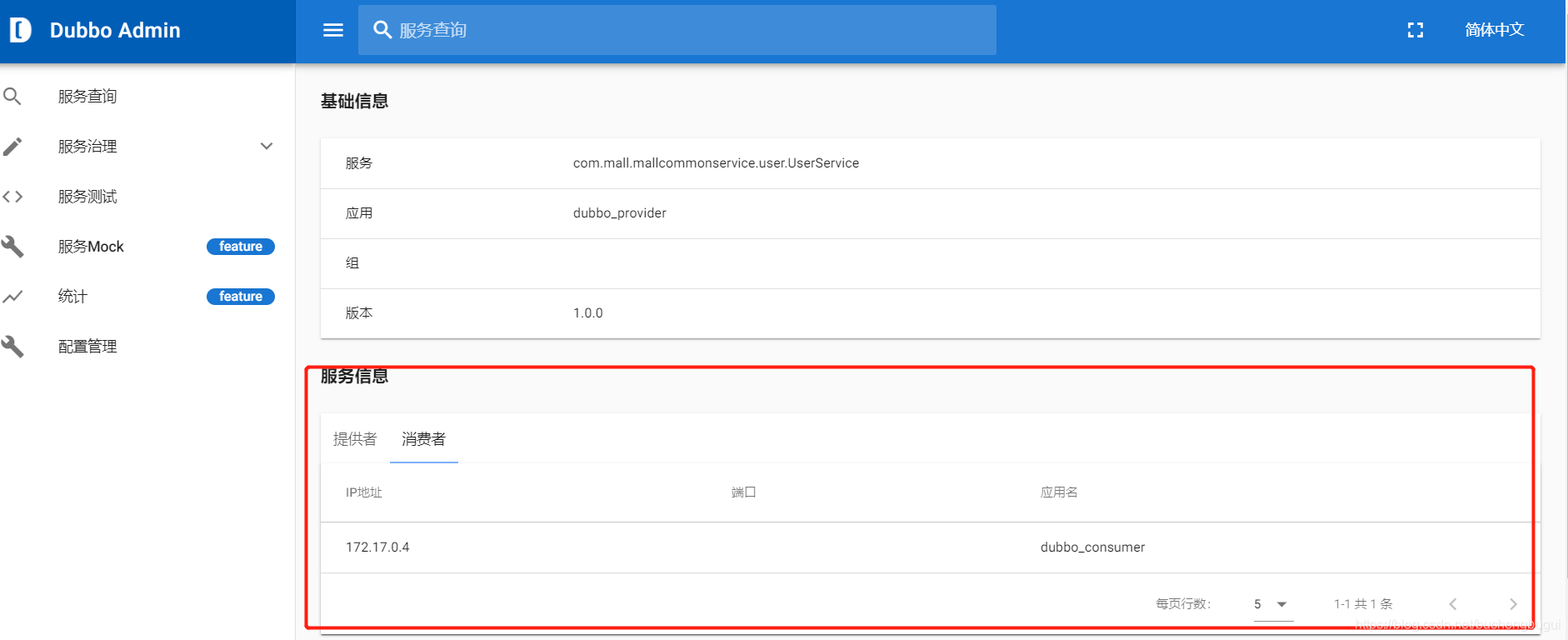Click the 每页行数 label
This screenshot has height=640, width=1568.
[1183, 604]
